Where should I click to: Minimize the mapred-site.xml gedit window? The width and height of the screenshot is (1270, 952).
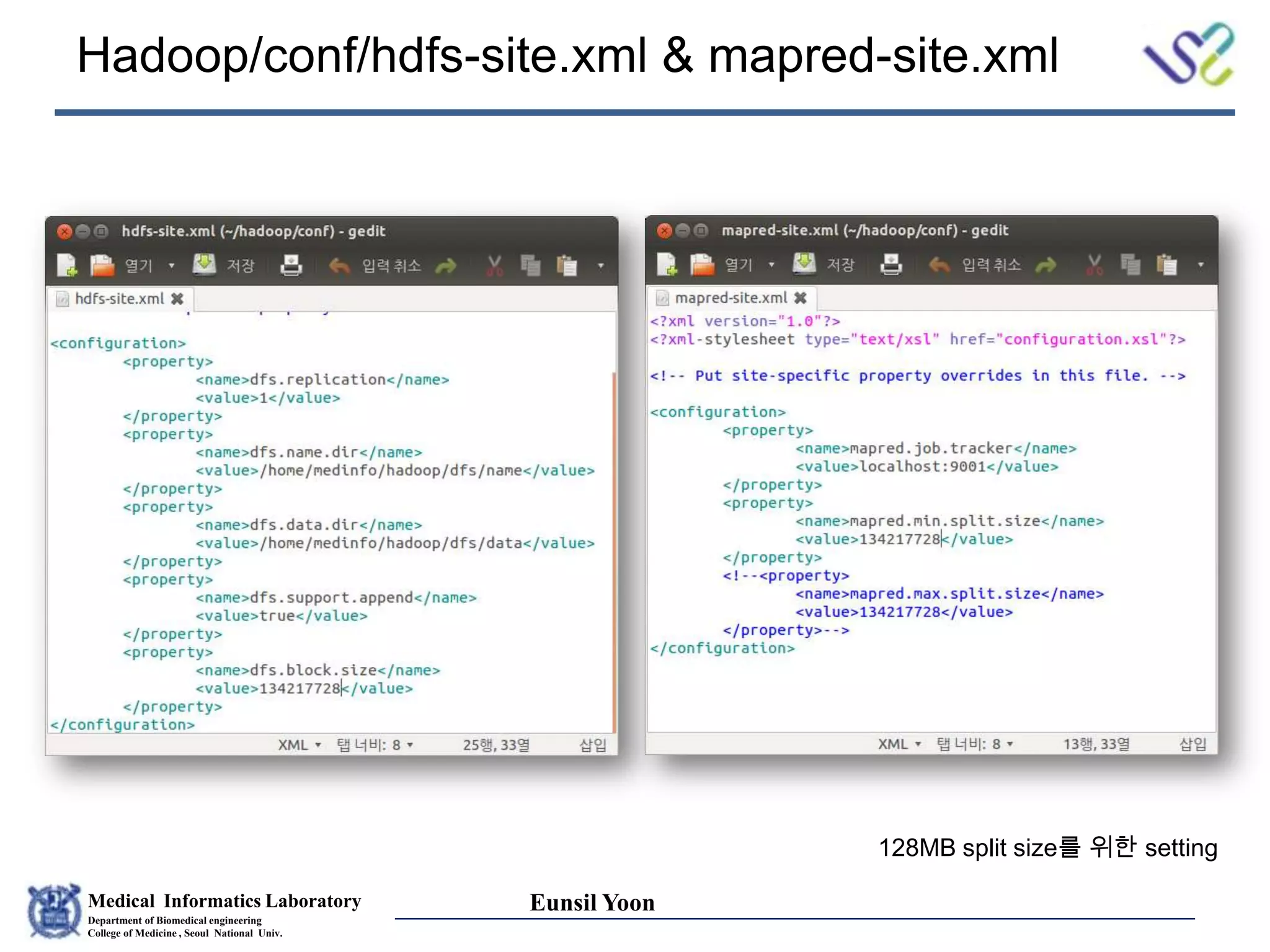pyautogui.click(x=683, y=231)
